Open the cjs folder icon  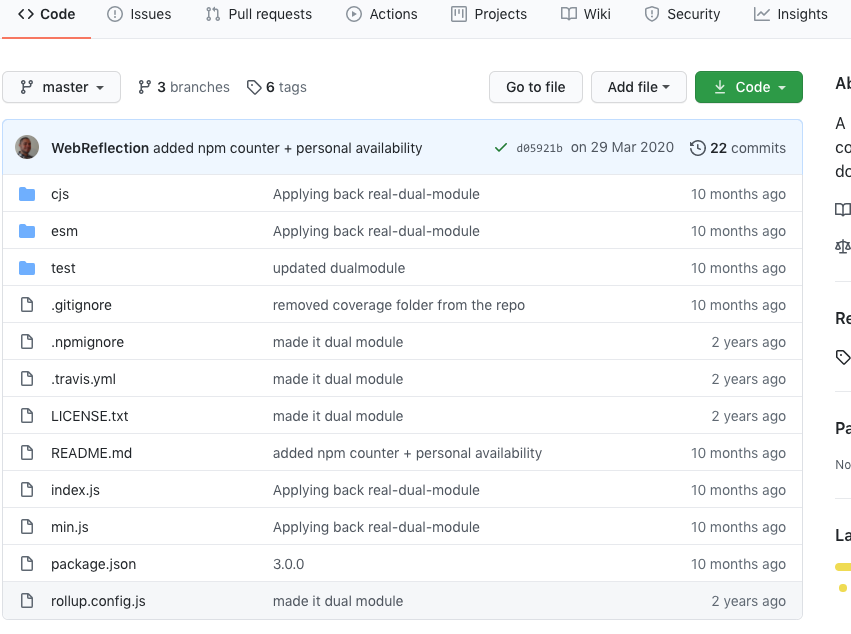26,193
